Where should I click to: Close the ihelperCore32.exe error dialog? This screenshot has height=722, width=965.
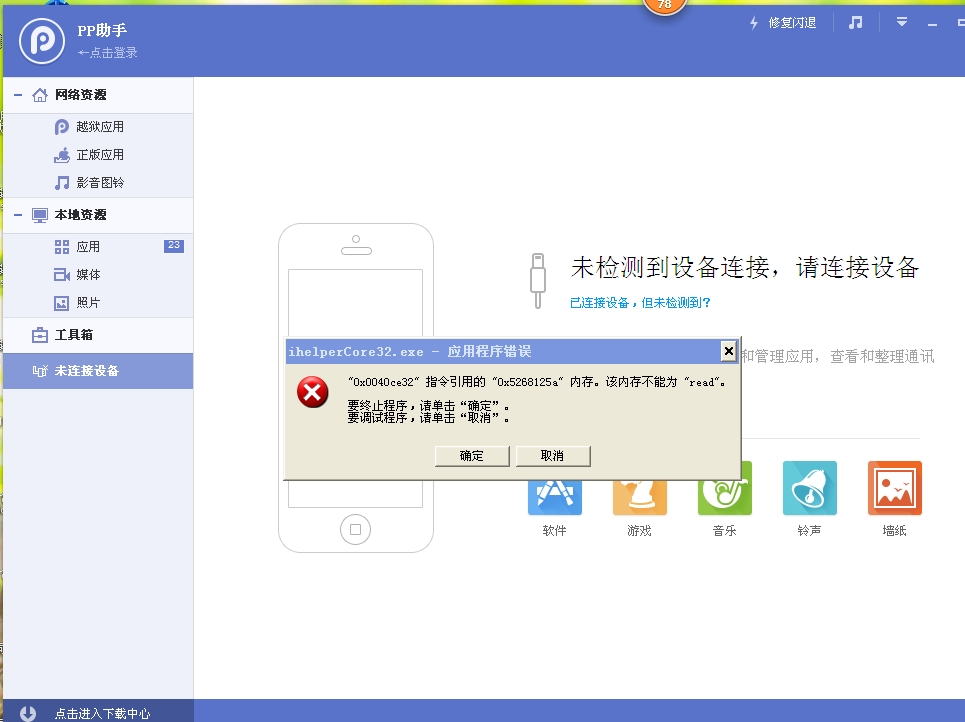pyautogui.click(x=729, y=351)
